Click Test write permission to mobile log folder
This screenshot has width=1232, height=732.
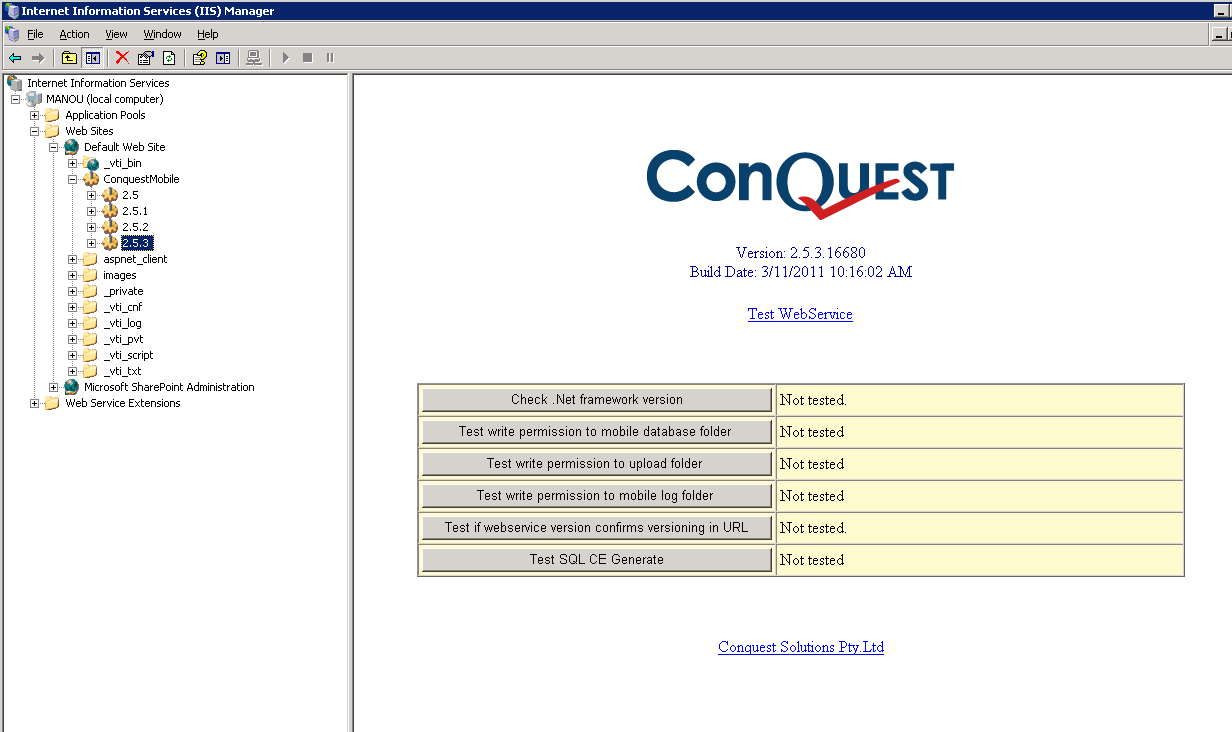click(x=597, y=496)
